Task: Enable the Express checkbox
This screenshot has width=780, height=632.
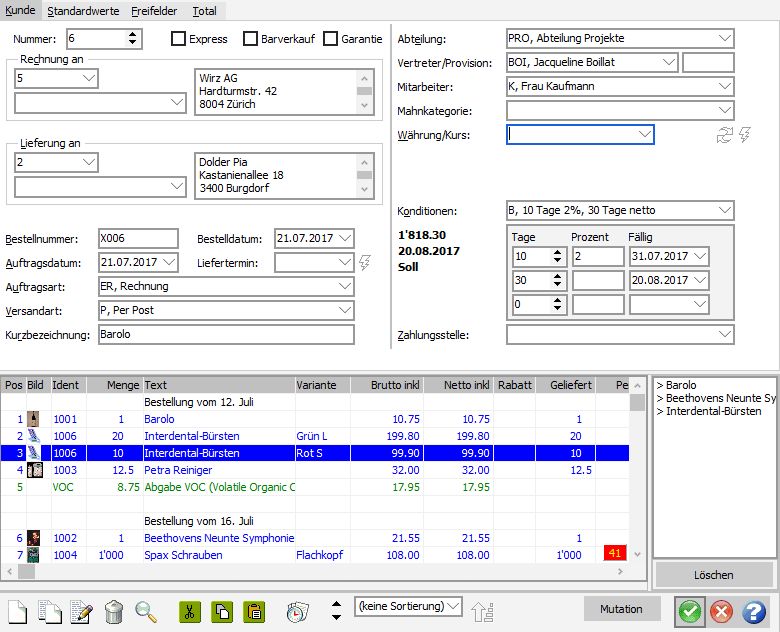Action: pyautogui.click(x=179, y=39)
